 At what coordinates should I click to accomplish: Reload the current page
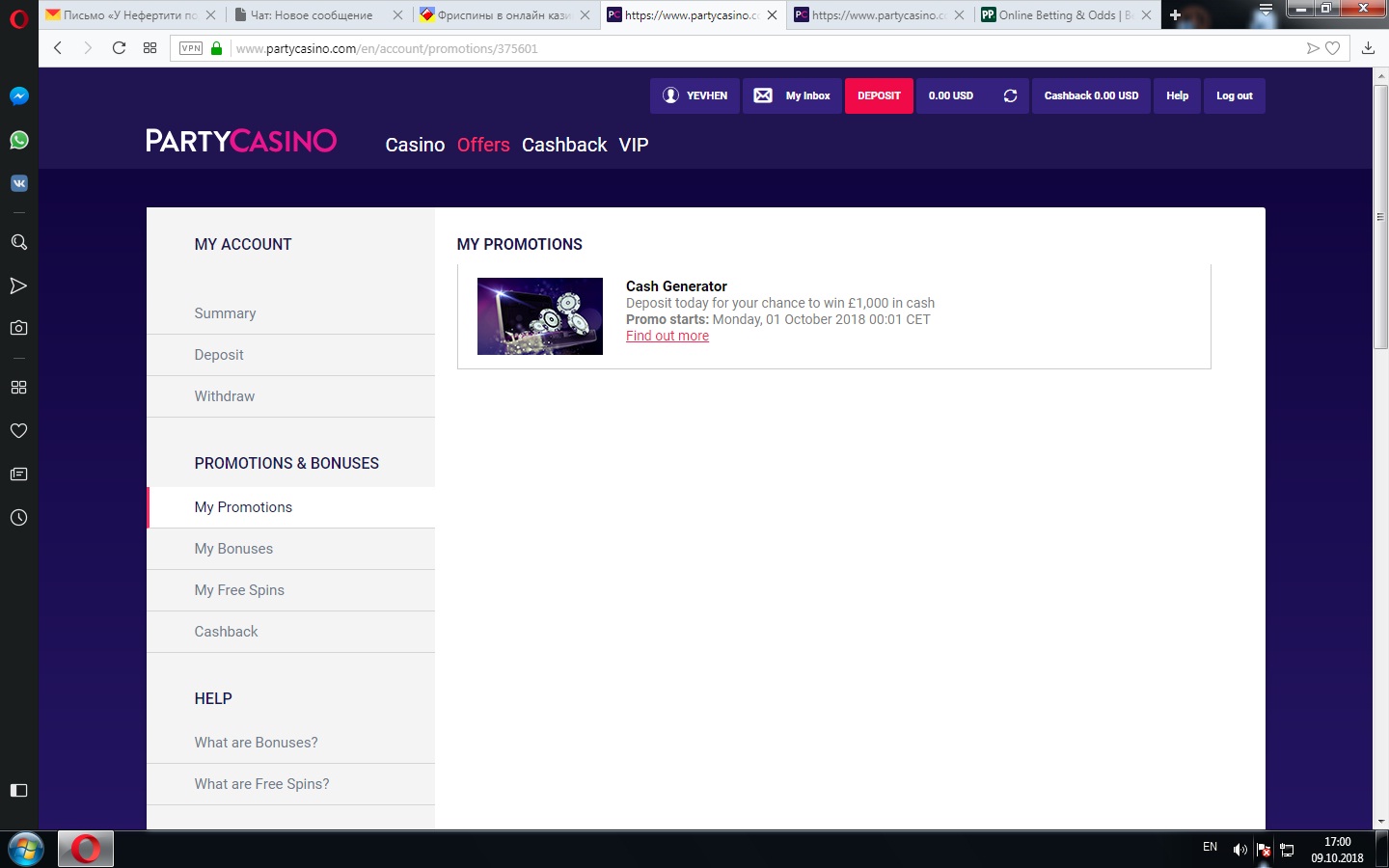tap(119, 48)
